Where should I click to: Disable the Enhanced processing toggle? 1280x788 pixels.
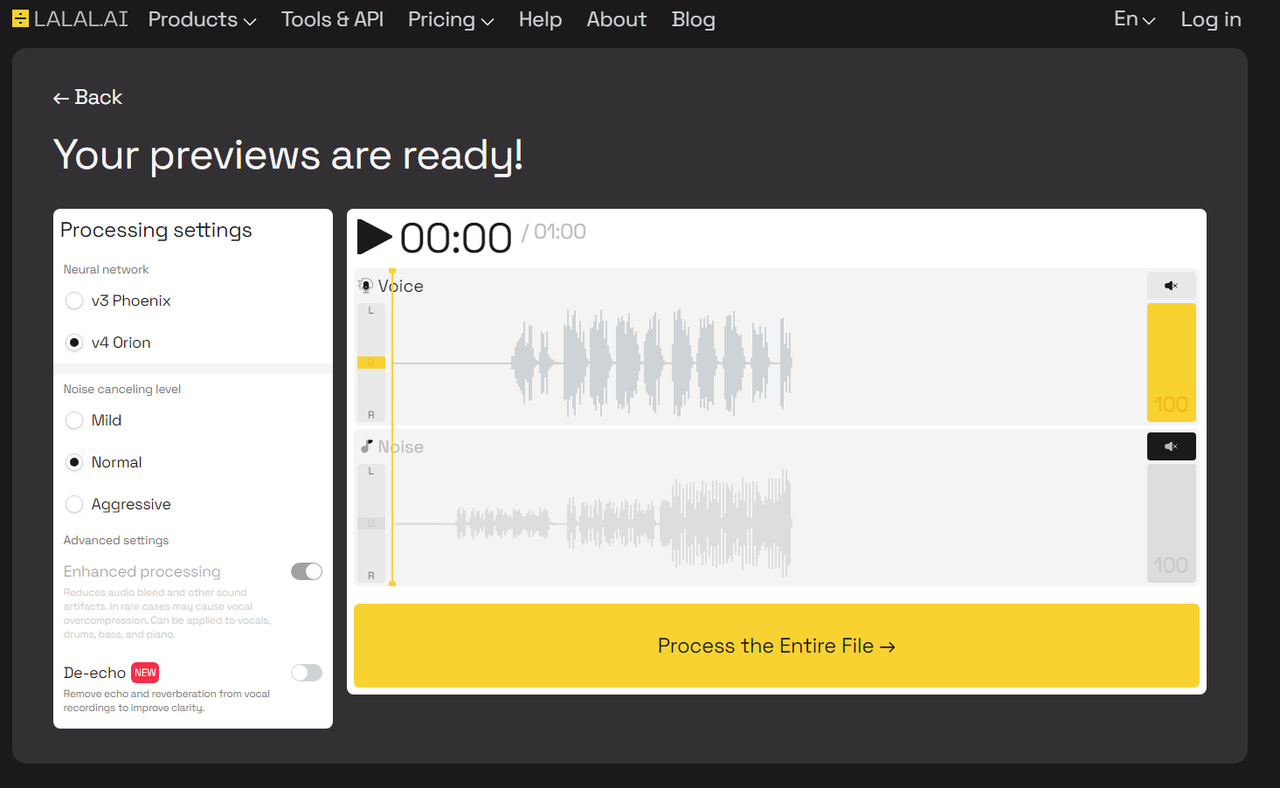(x=306, y=571)
